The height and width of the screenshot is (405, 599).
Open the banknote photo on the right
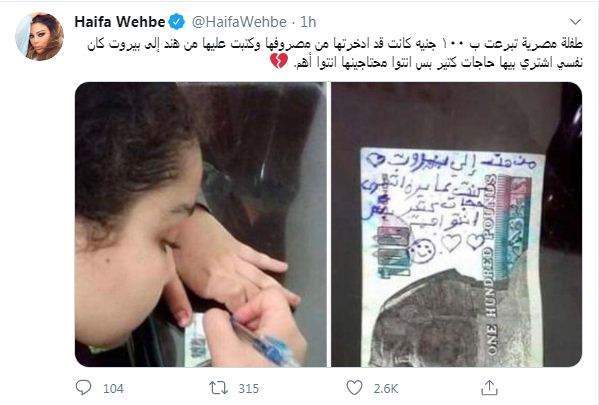point(457,224)
